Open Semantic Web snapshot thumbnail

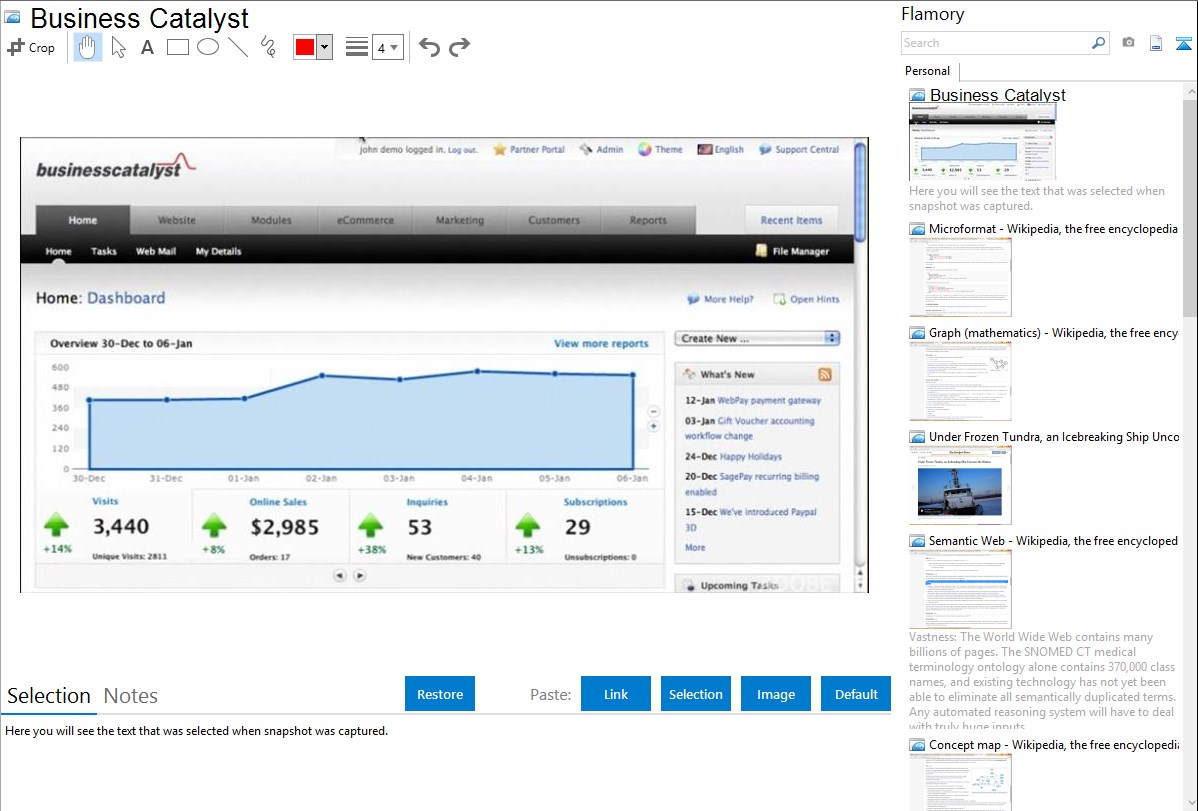pos(960,589)
